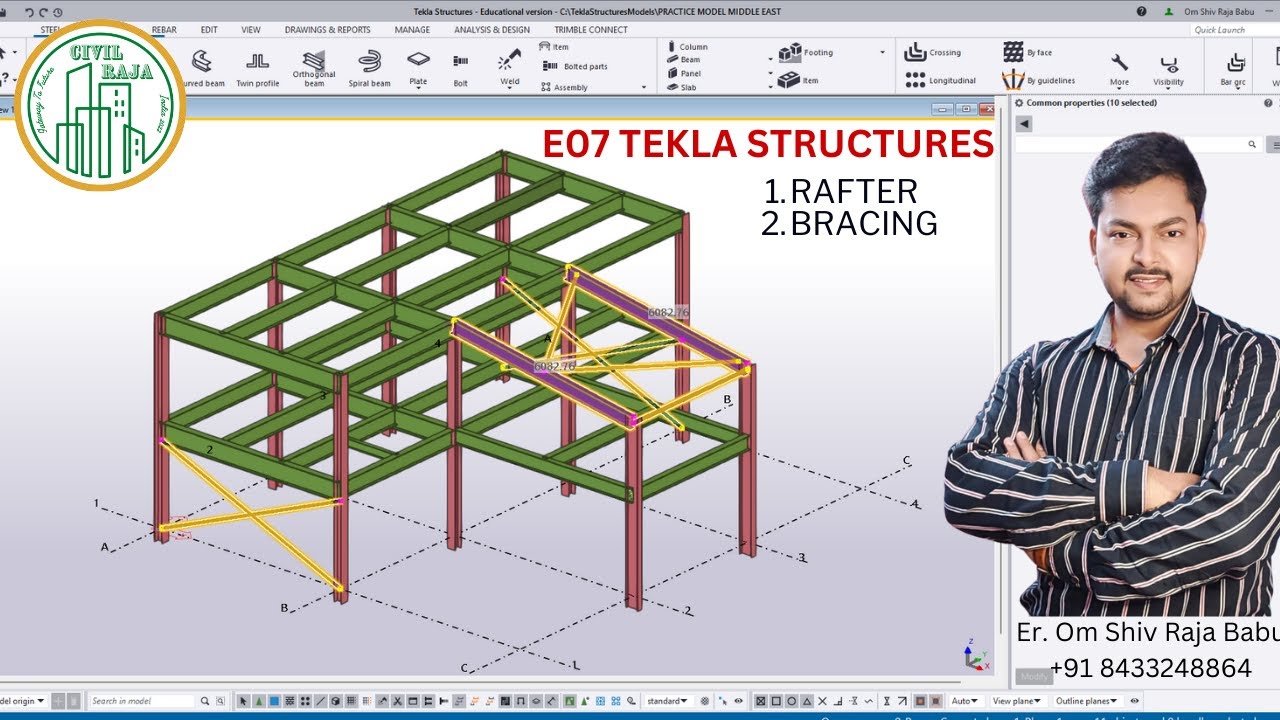The width and height of the screenshot is (1280, 720).
Task: Click the Bar group icon
Action: pos(1234,63)
